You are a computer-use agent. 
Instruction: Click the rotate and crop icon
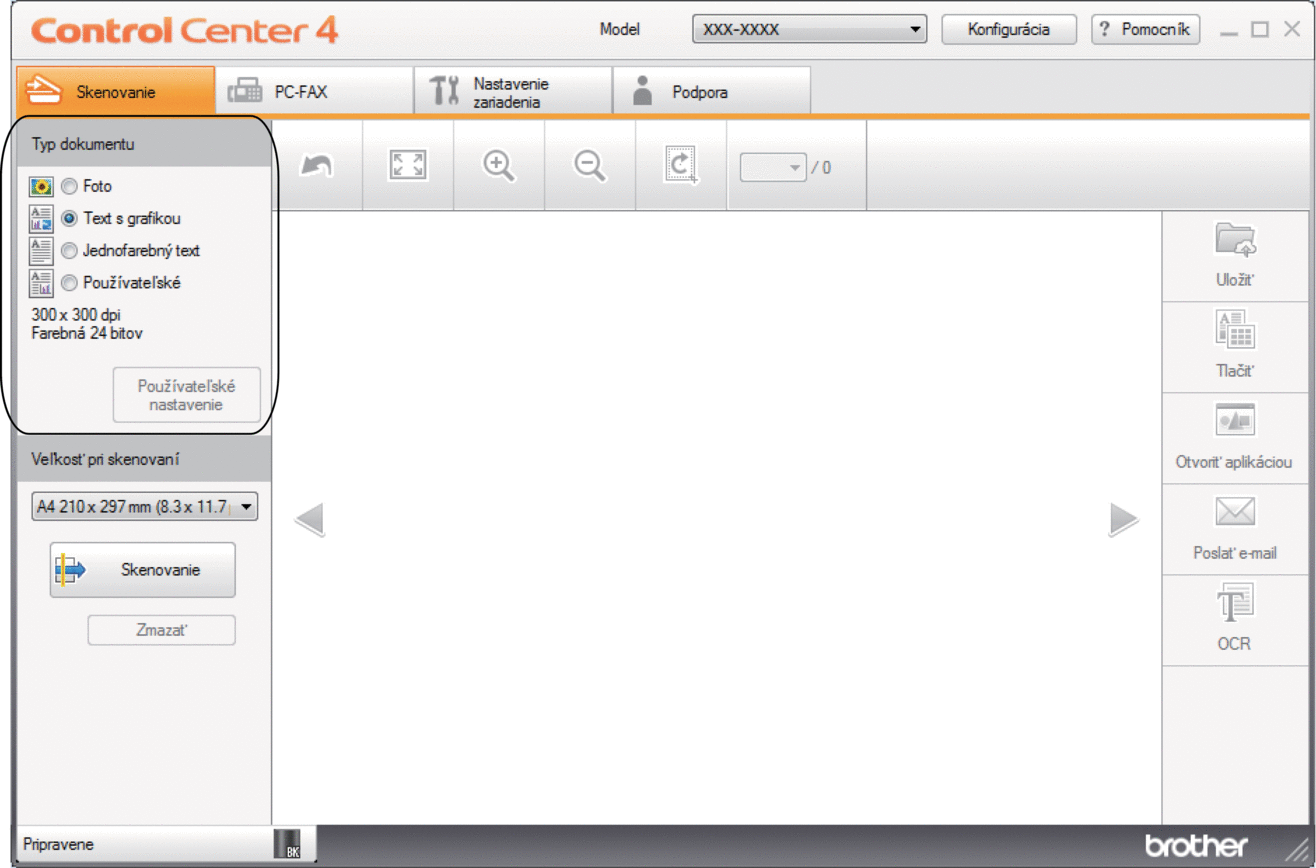tap(682, 166)
